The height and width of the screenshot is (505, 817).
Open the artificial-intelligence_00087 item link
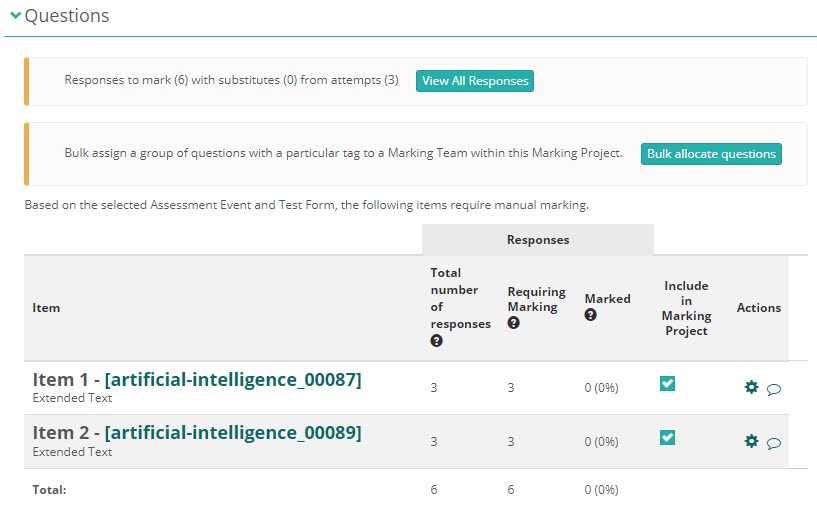(232, 379)
